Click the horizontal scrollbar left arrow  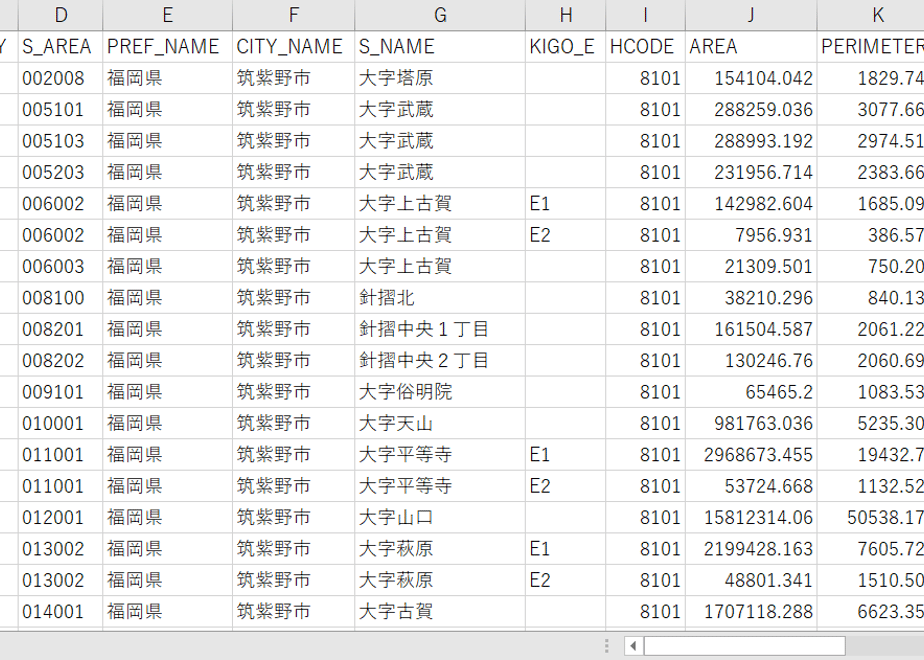pos(633,646)
